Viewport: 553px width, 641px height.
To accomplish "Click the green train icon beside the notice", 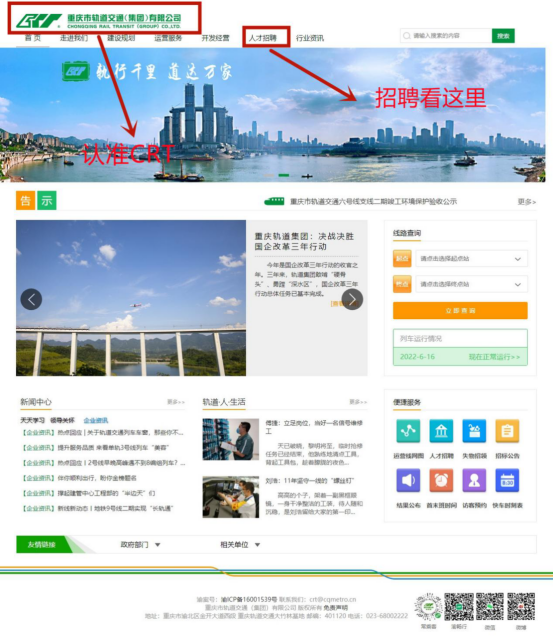I will [274, 201].
